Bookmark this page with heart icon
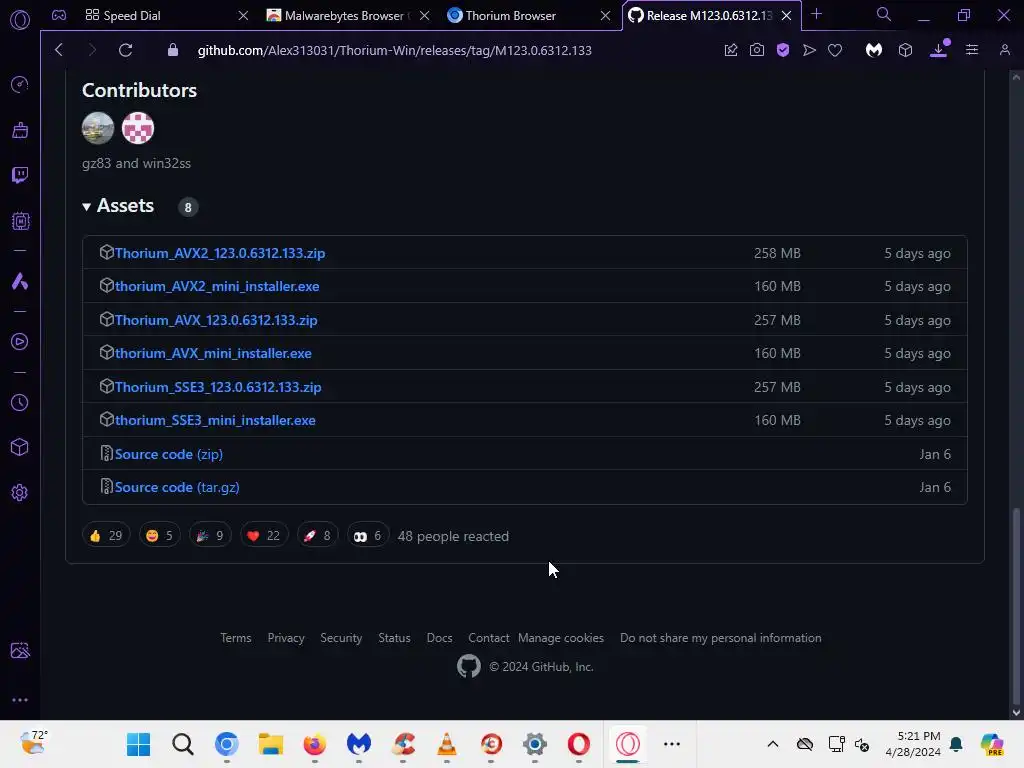Viewport: 1024px width, 768px height. pyautogui.click(x=835, y=50)
